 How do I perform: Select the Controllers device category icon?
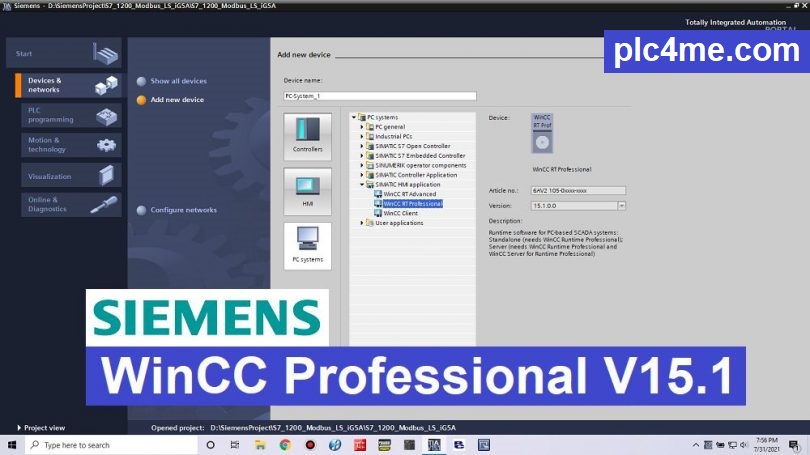(x=307, y=135)
